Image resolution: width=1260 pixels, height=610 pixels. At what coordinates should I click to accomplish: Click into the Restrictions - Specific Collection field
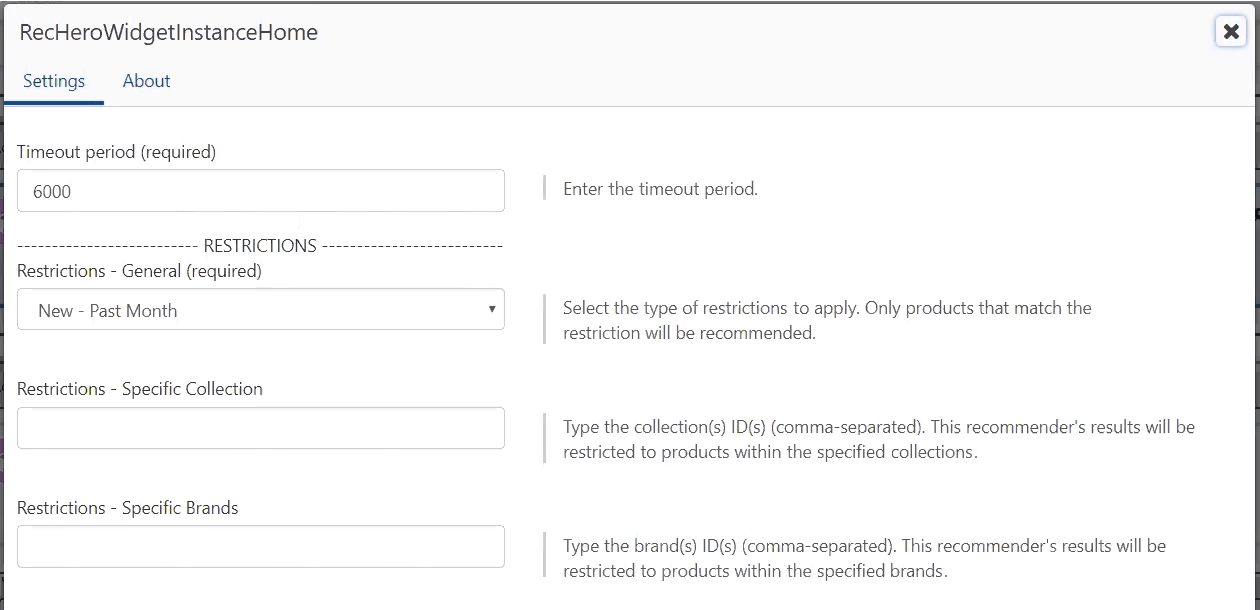[260, 428]
